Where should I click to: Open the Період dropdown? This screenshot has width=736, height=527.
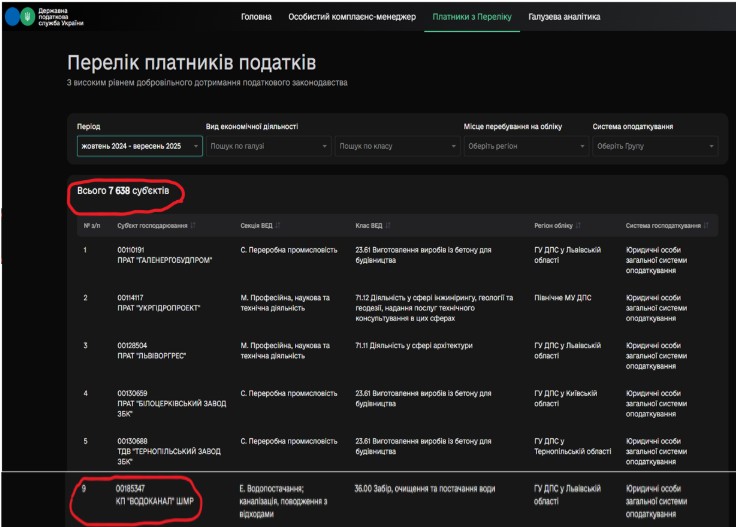click(x=139, y=146)
